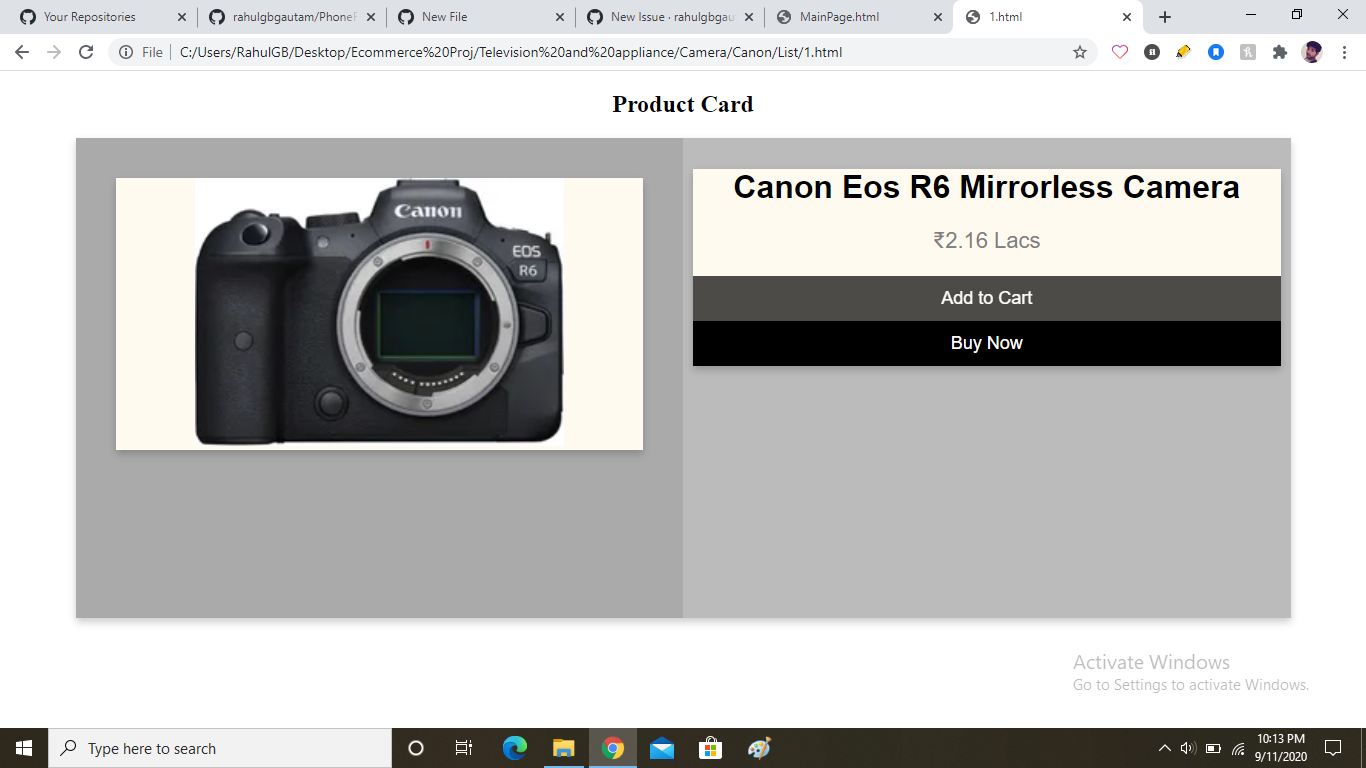Click the Canon EOS R6 camera image
Screen dimensions: 1366x768
pos(379,313)
